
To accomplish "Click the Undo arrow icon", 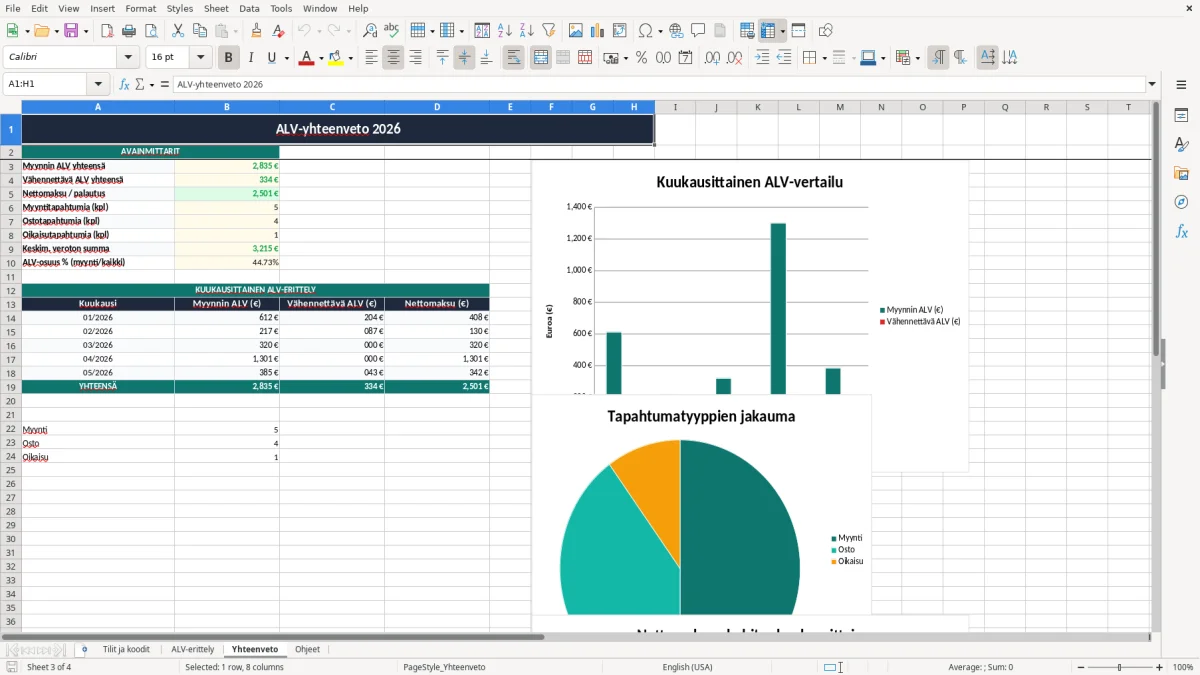I will [x=304, y=31].
